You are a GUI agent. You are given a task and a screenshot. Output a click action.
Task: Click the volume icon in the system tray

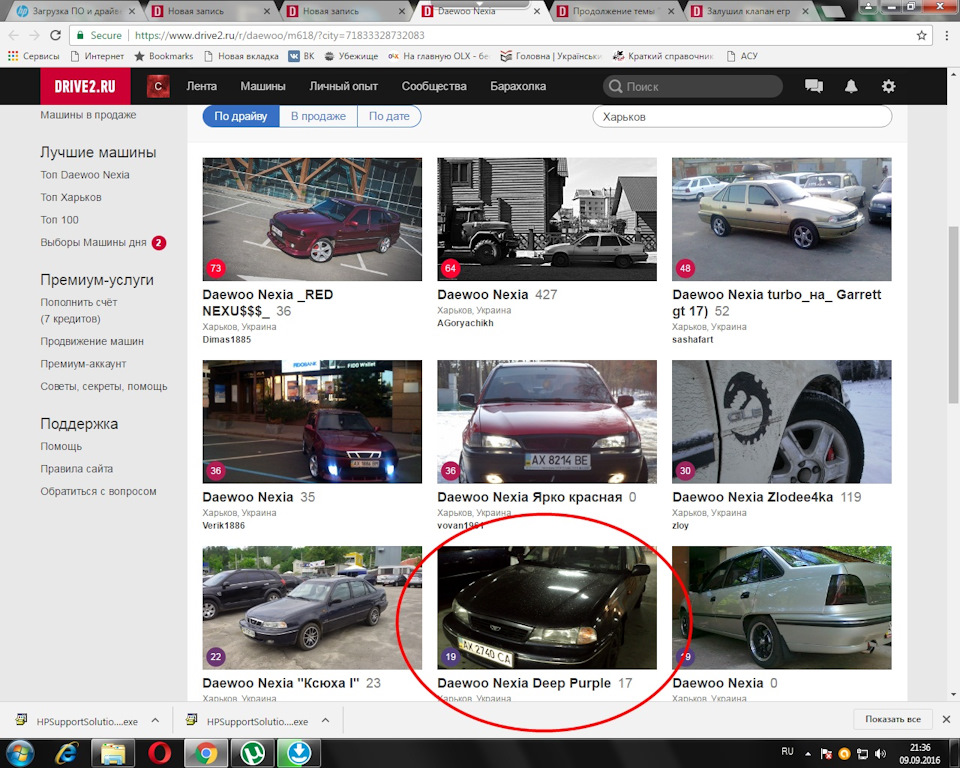point(880,753)
